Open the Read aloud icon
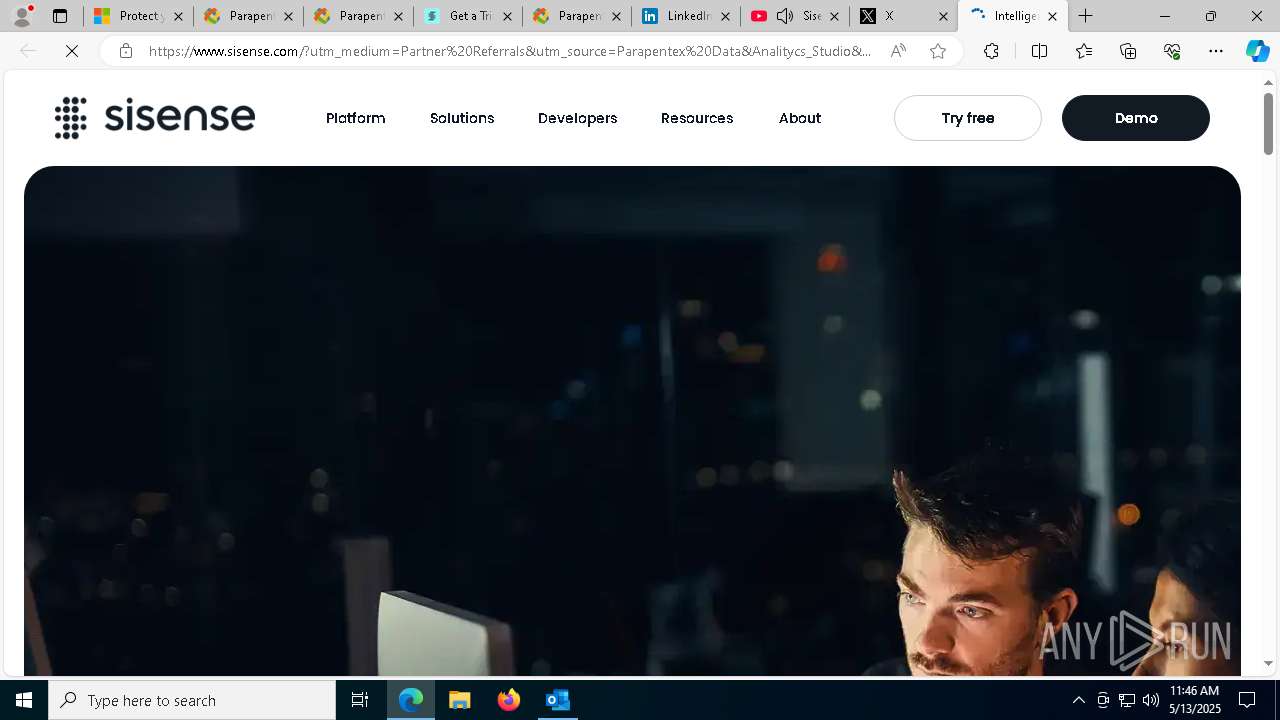Screen dimensions: 1280x720 (x=898, y=51)
